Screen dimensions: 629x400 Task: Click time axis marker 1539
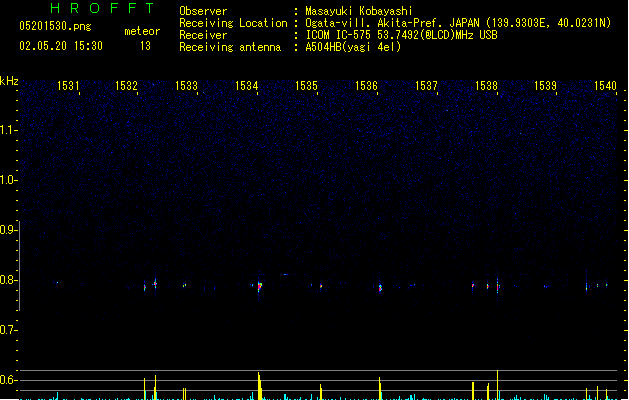(x=546, y=86)
